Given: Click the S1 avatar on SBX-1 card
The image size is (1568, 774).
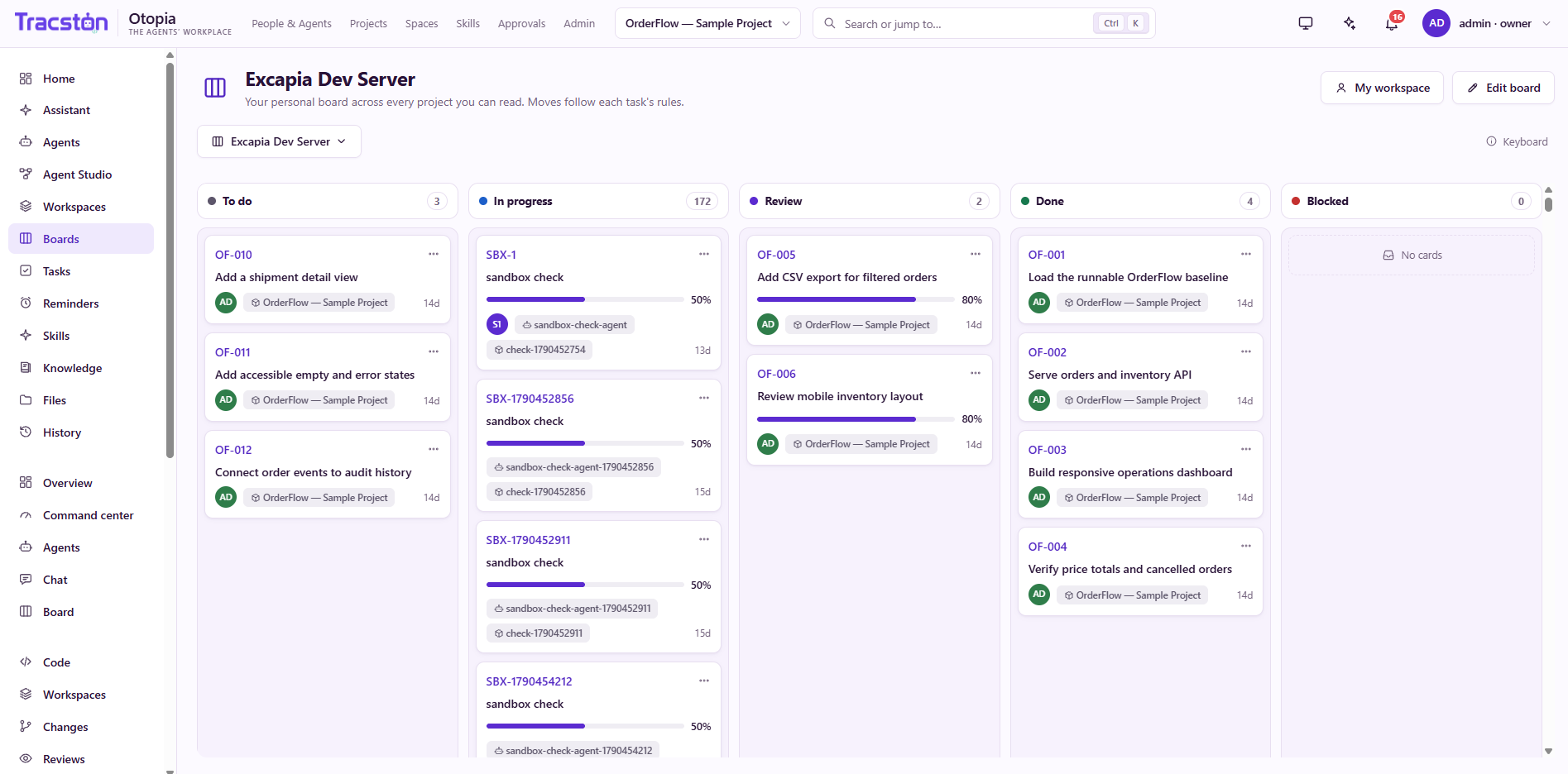Looking at the screenshot, I should click(x=497, y=325).
